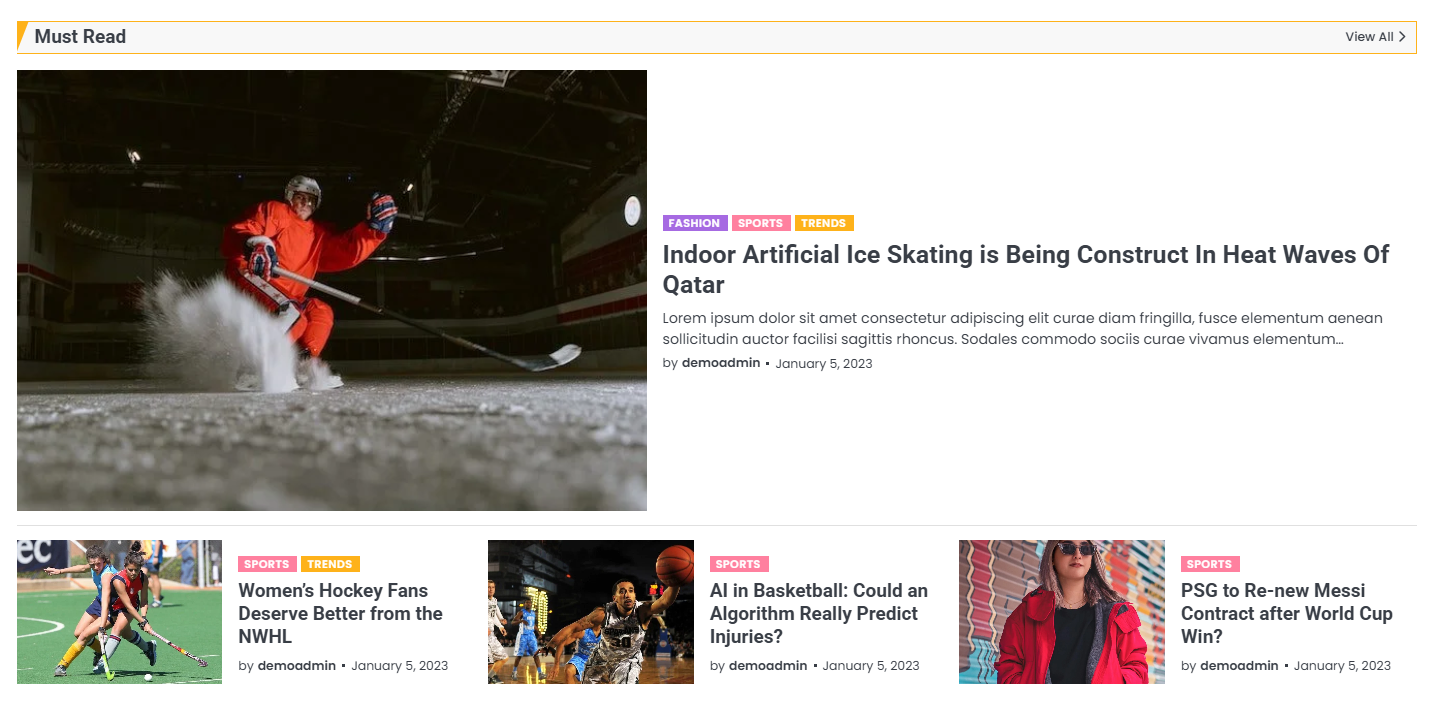The image size is (1429, 710).
Task: Select the yellow TRENDS tag on featured article
Action: pos(824,223)
